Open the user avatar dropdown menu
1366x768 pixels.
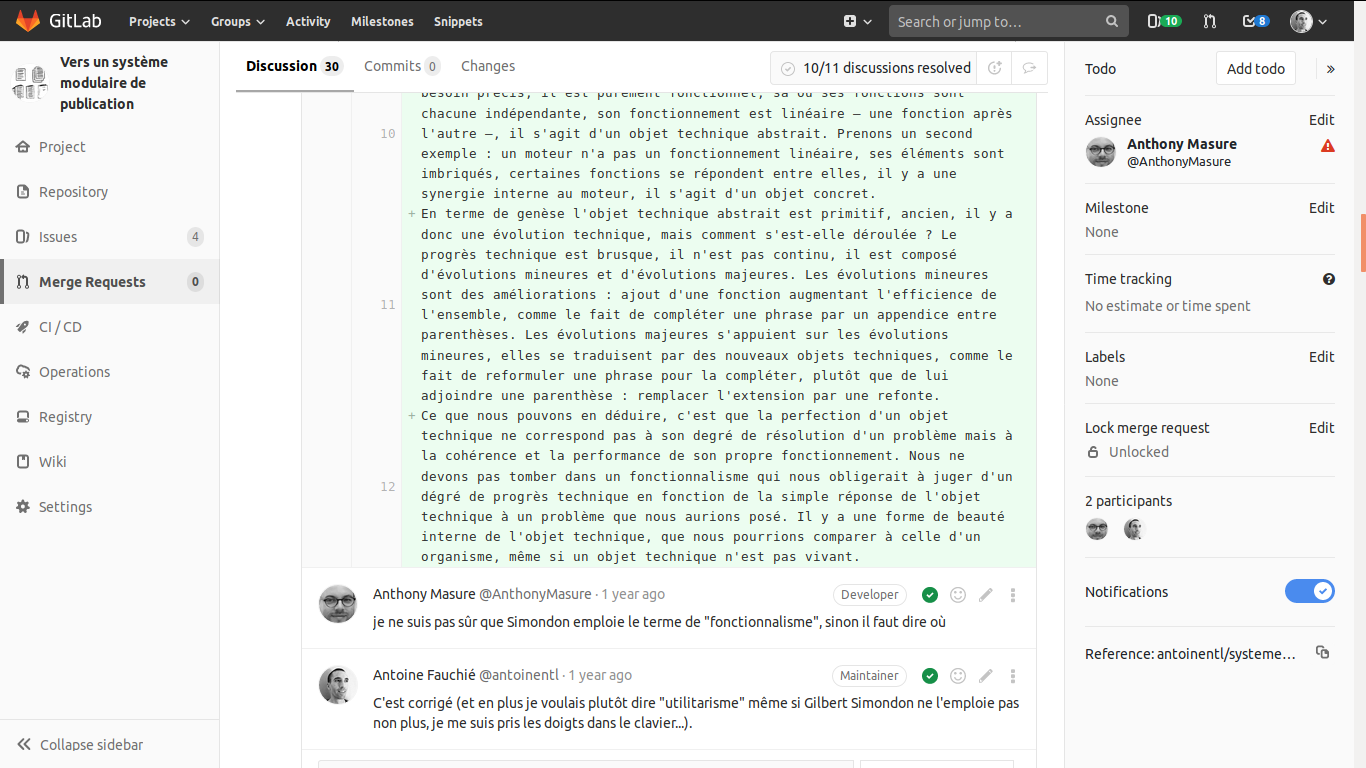[1308, 21]
